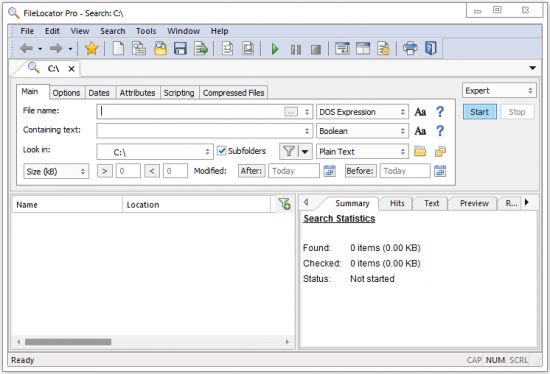Click the Start button
Image resolution: width=550 pixels, height=374 pixels.
pyautogui.click(x=479, y=112)
